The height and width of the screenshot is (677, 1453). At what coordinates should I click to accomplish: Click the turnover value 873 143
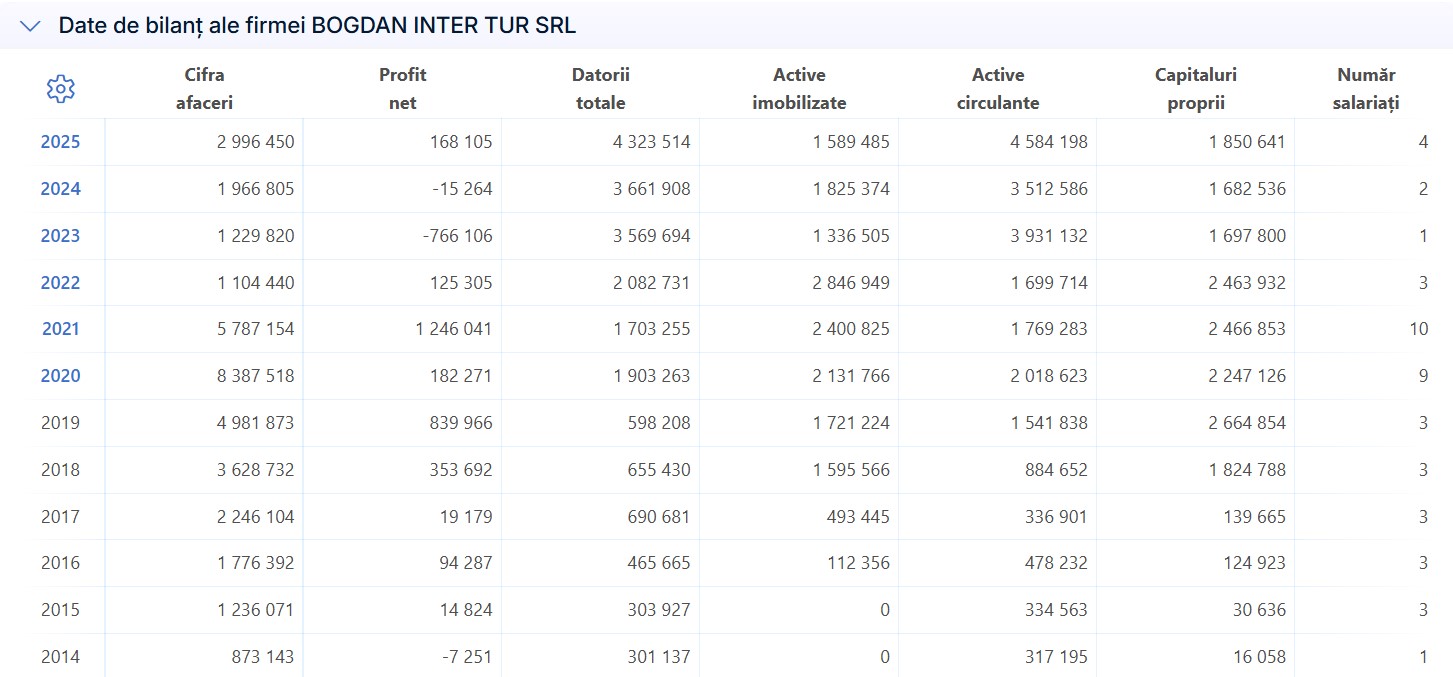(x=262, y=657)
